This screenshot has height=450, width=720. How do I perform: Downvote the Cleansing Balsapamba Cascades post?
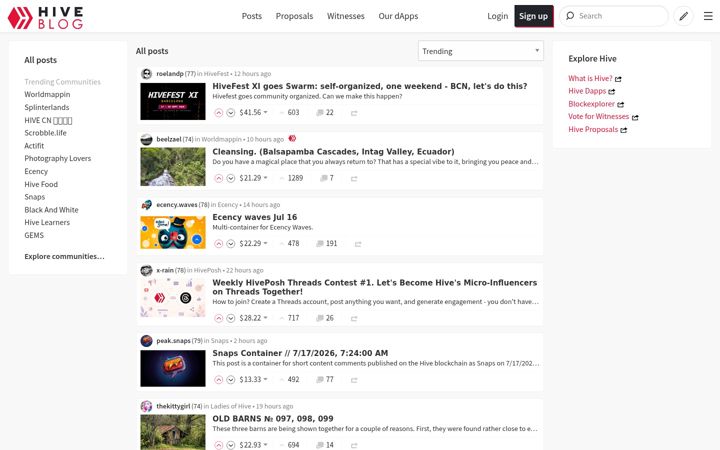click(231, 178)
